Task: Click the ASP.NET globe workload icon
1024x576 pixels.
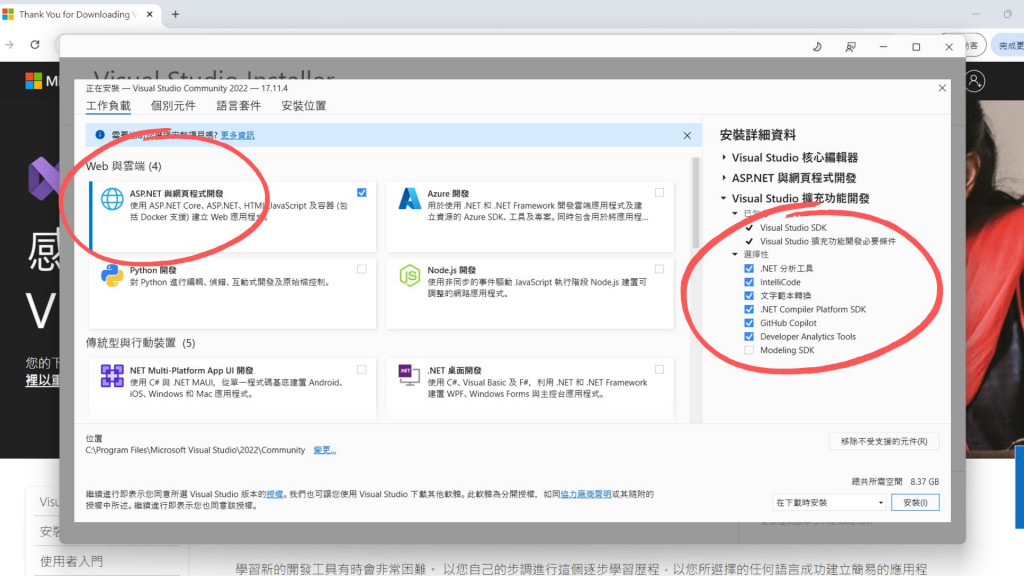Action: (112, 199)
